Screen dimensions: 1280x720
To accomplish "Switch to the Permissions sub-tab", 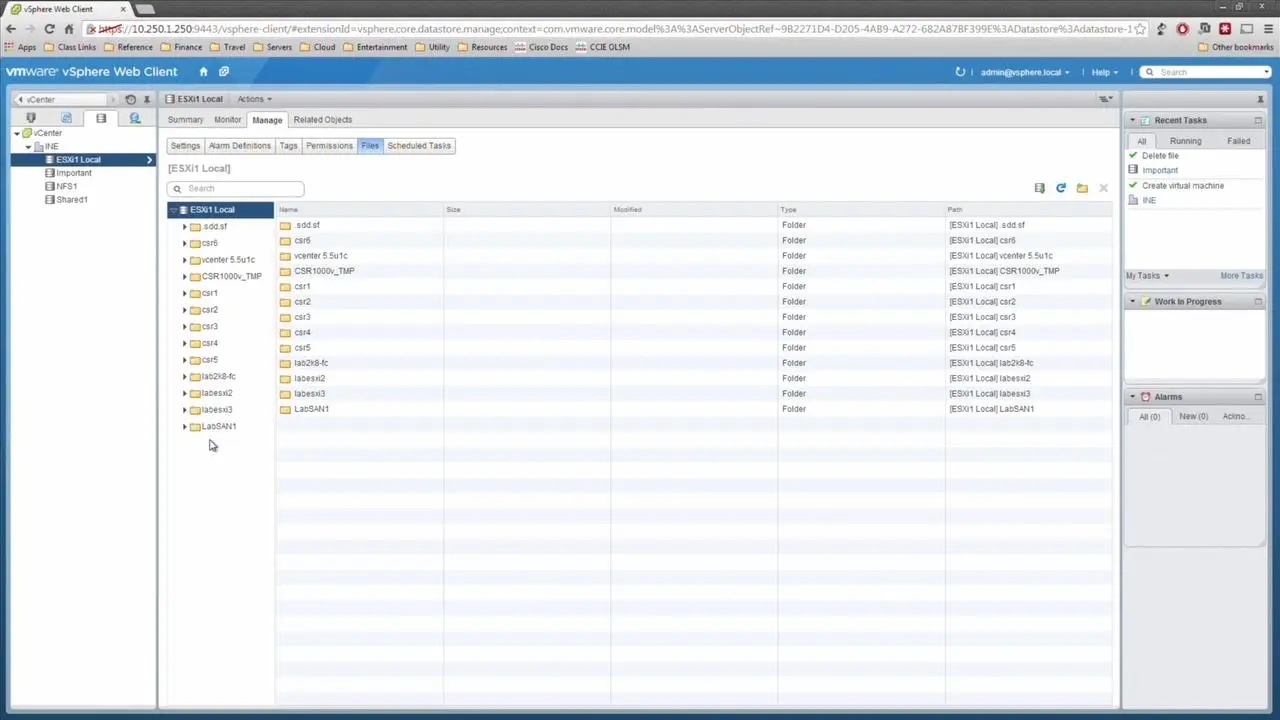I will click(329, 146).
